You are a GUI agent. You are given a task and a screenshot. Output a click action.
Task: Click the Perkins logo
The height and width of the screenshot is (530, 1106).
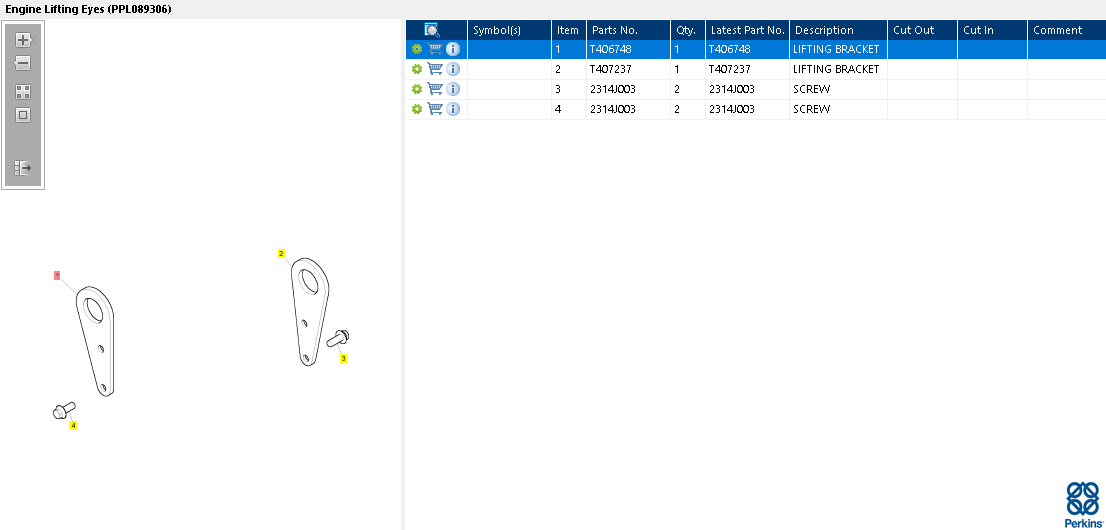click(1082, 505)
